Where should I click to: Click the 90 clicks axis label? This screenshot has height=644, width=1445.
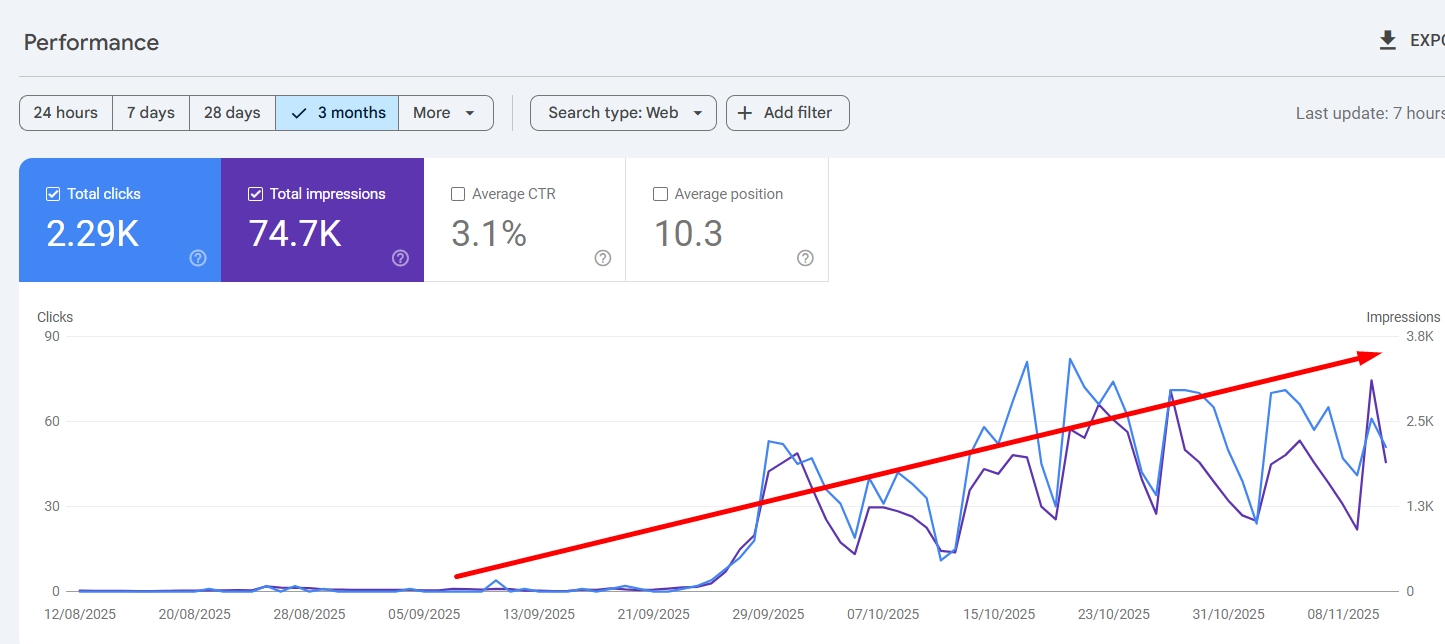51,337
